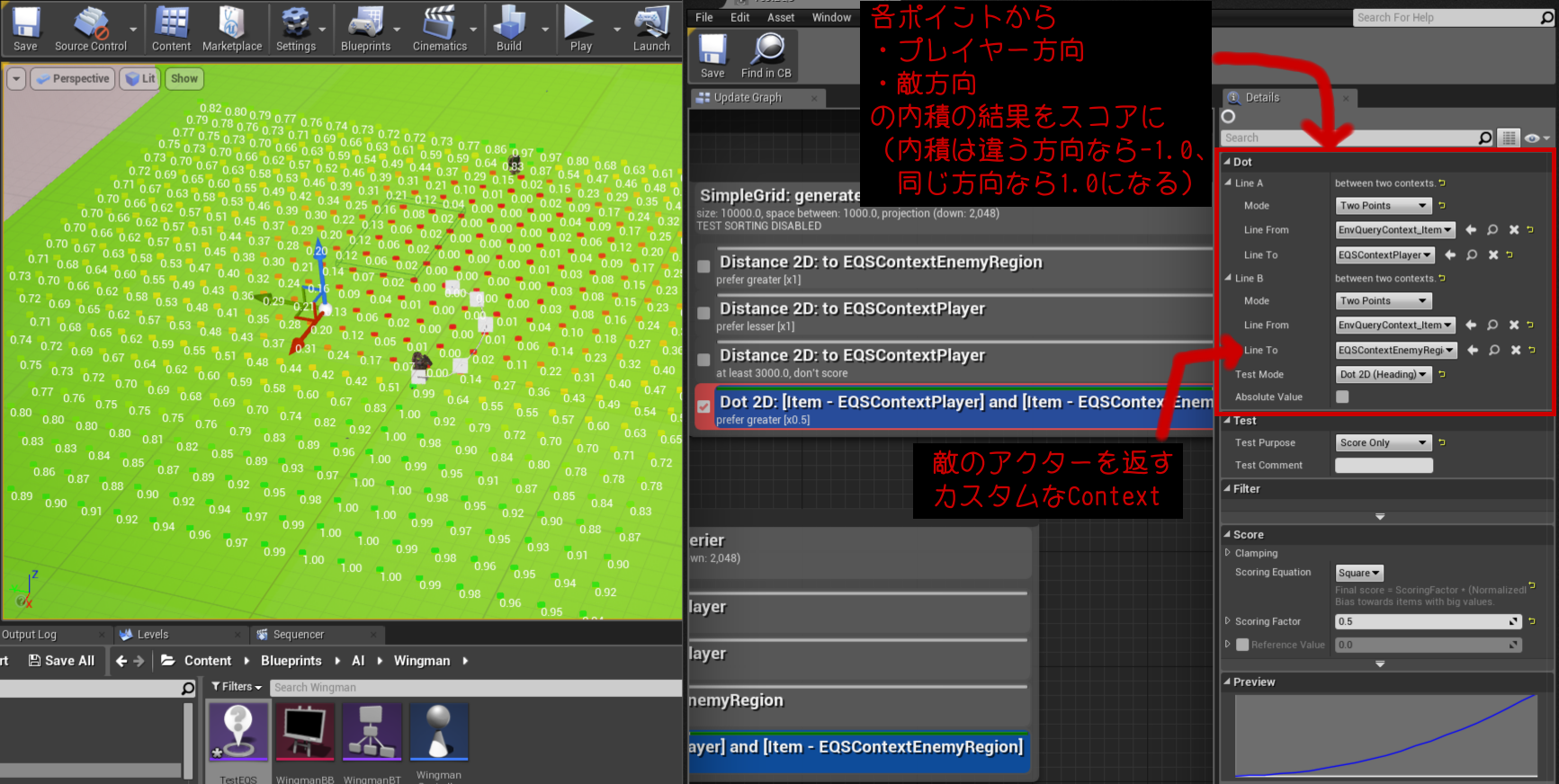
Task: Switch to the Sequencer tab
Action: point(298,635)
